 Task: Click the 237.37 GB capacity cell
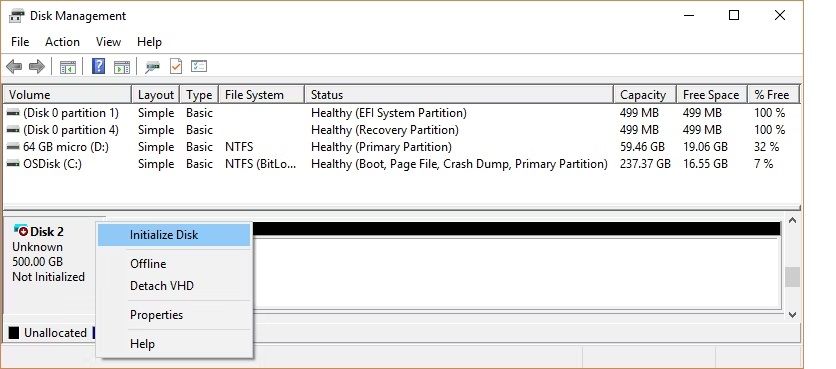tap(645, 164)
